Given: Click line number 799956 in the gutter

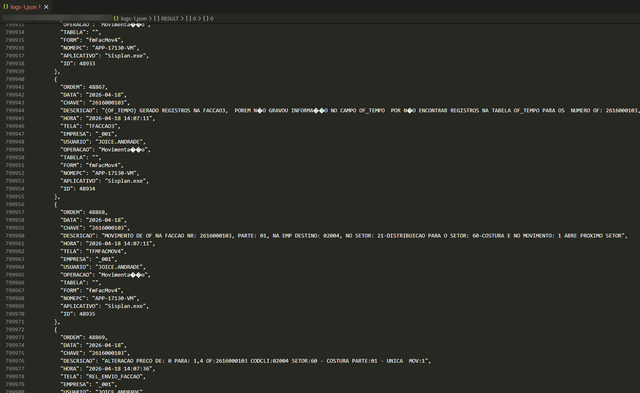Looking at the screenshot, I should (x=15, y=204).
